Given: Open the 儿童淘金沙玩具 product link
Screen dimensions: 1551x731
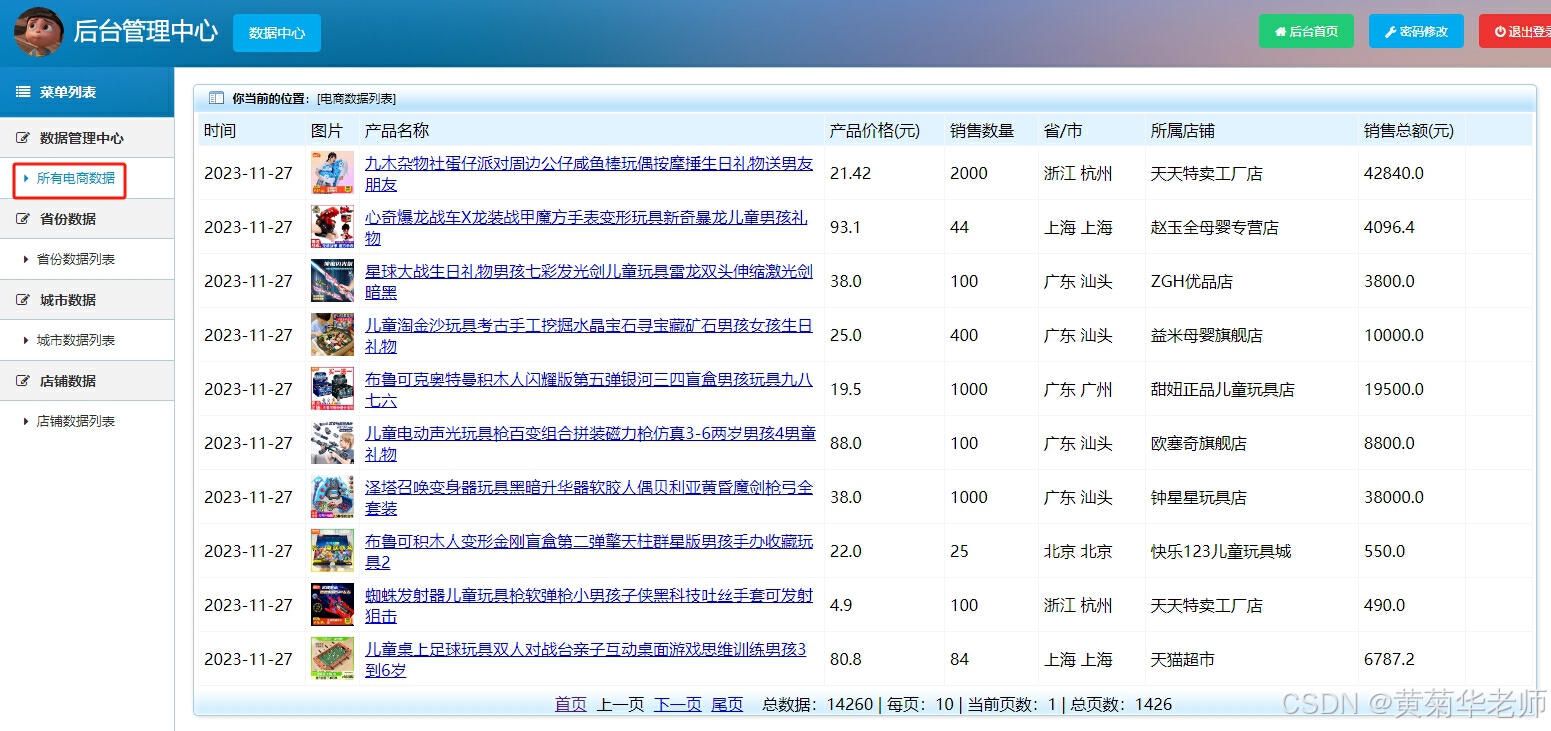Looking at the screenshot, I should coord(589,335).
